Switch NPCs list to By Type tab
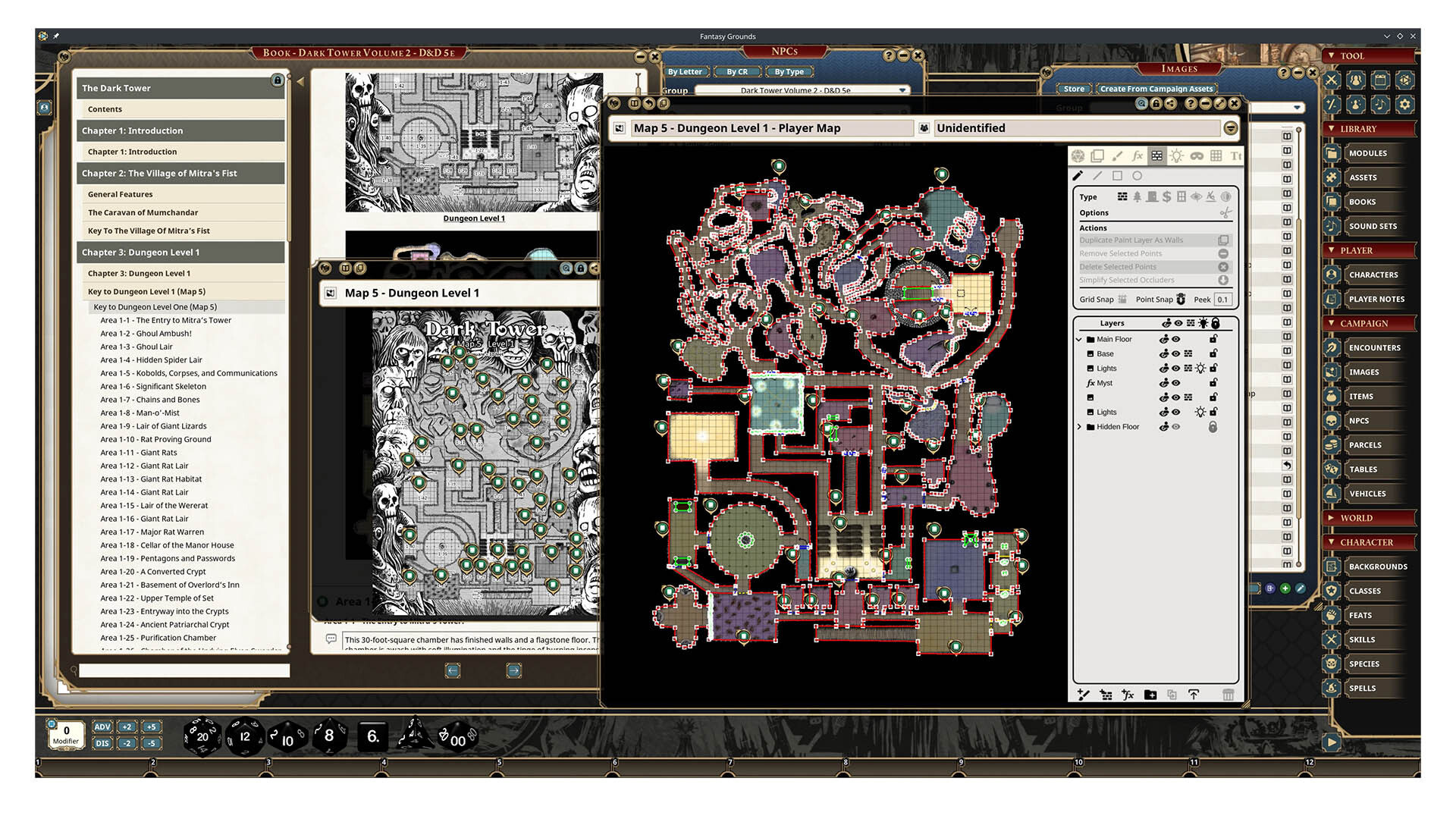 [789, 72]
